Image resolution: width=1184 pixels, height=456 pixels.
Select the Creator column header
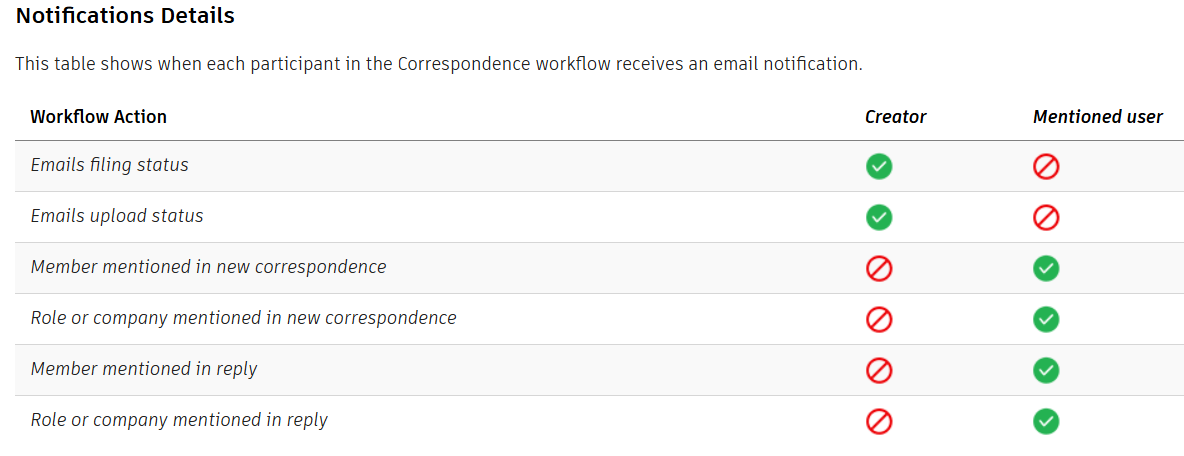(x=896, y=117)
